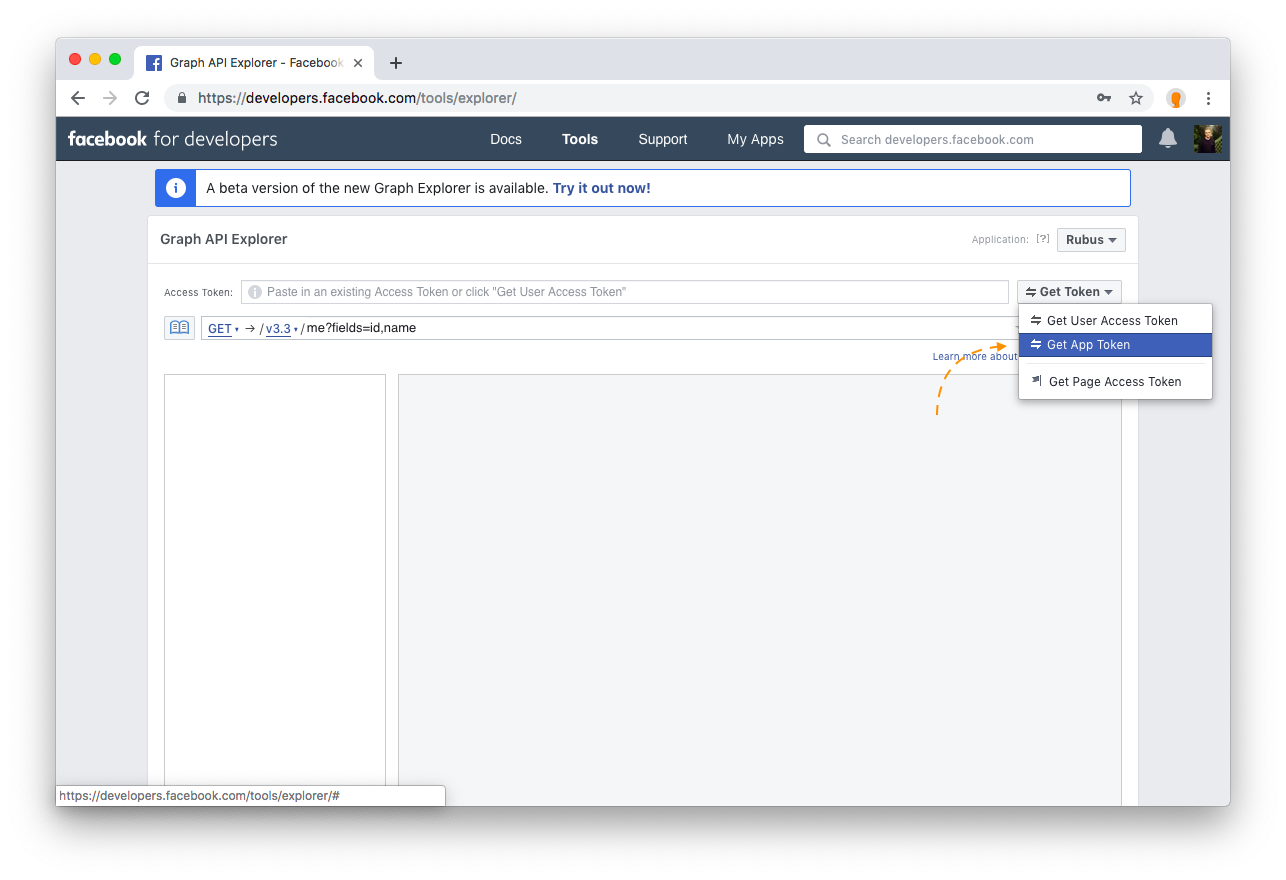Open the user profile picture menu
Image resolution: width=1286 pixels, height=880 pixels.
(x=1208, y=139)
